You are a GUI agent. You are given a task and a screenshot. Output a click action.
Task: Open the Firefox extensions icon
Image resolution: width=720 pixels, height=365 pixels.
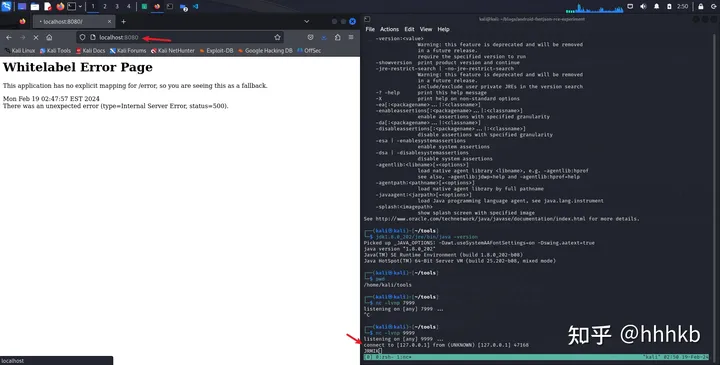coord(338,38)
